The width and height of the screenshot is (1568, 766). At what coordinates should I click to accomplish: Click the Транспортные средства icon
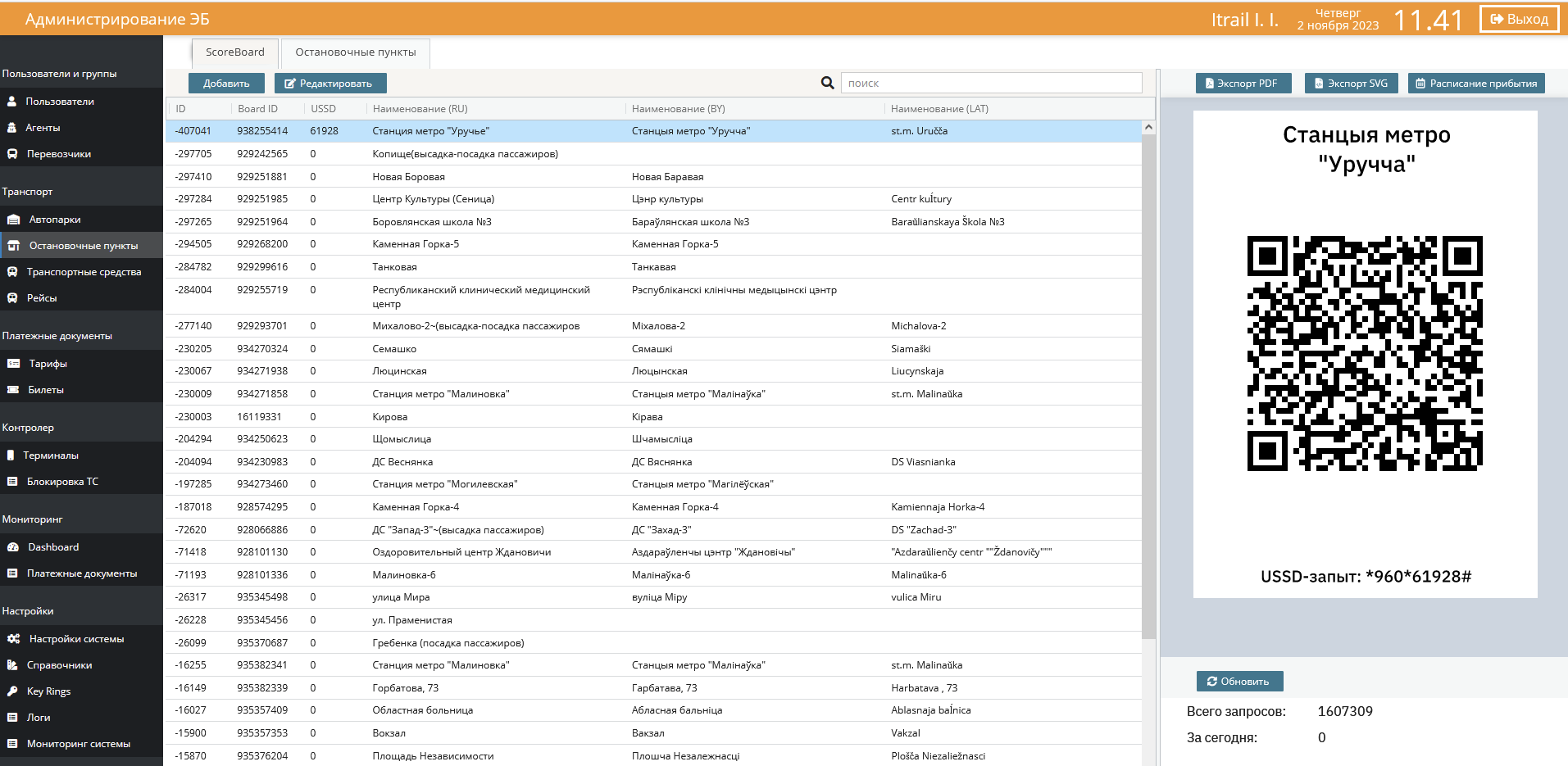pos(12,272)
